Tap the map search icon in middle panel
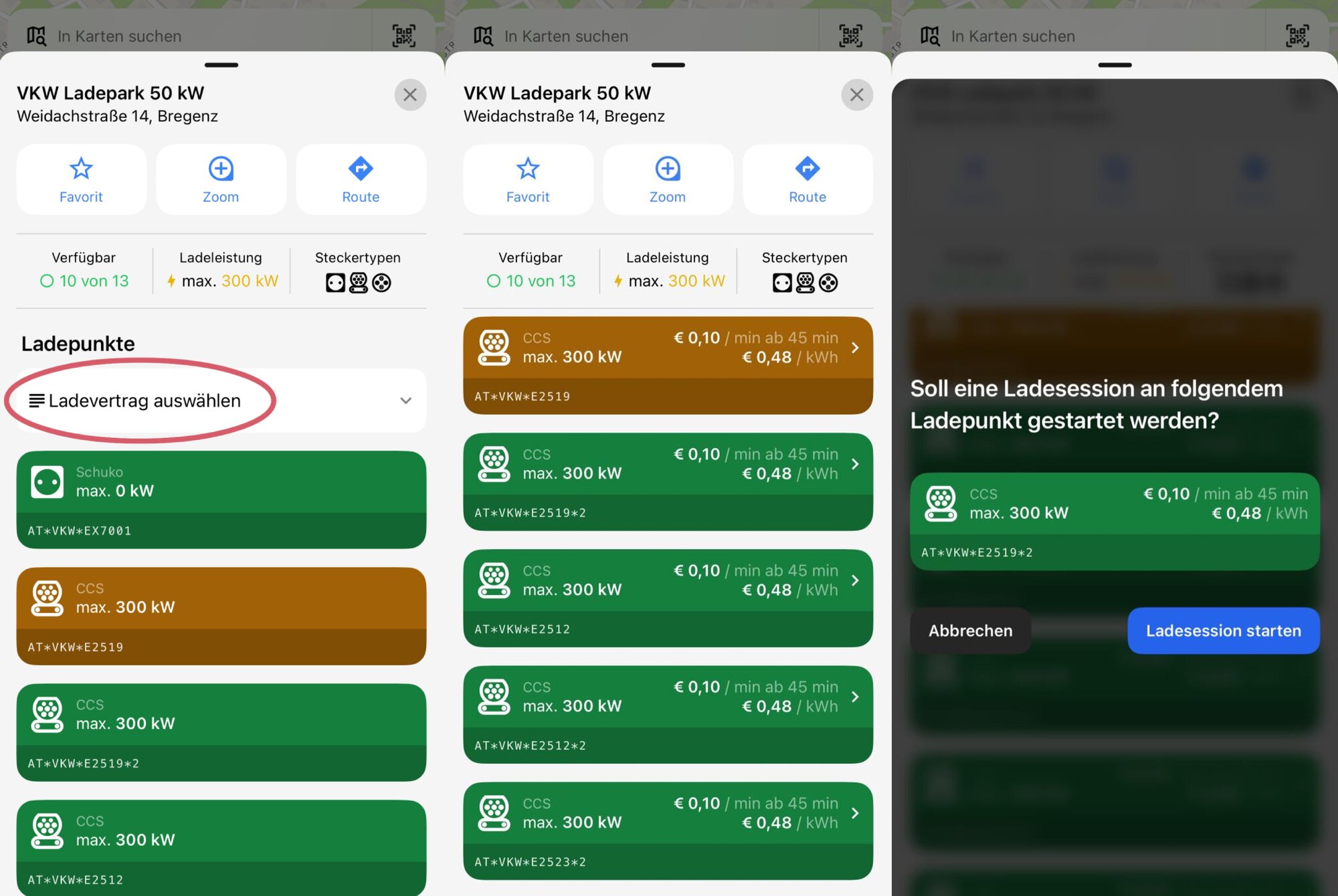 coord(483,35)
